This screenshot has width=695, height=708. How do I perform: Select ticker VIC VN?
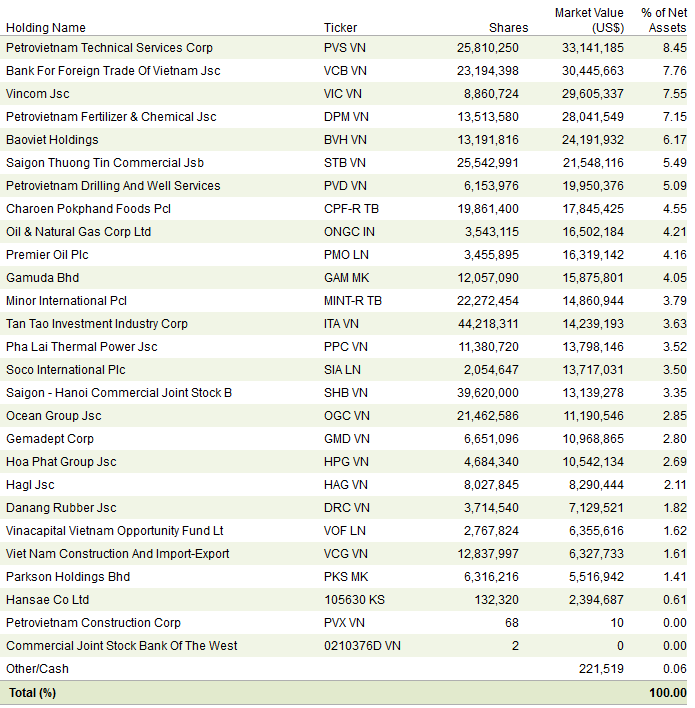(x=343, y=94)
